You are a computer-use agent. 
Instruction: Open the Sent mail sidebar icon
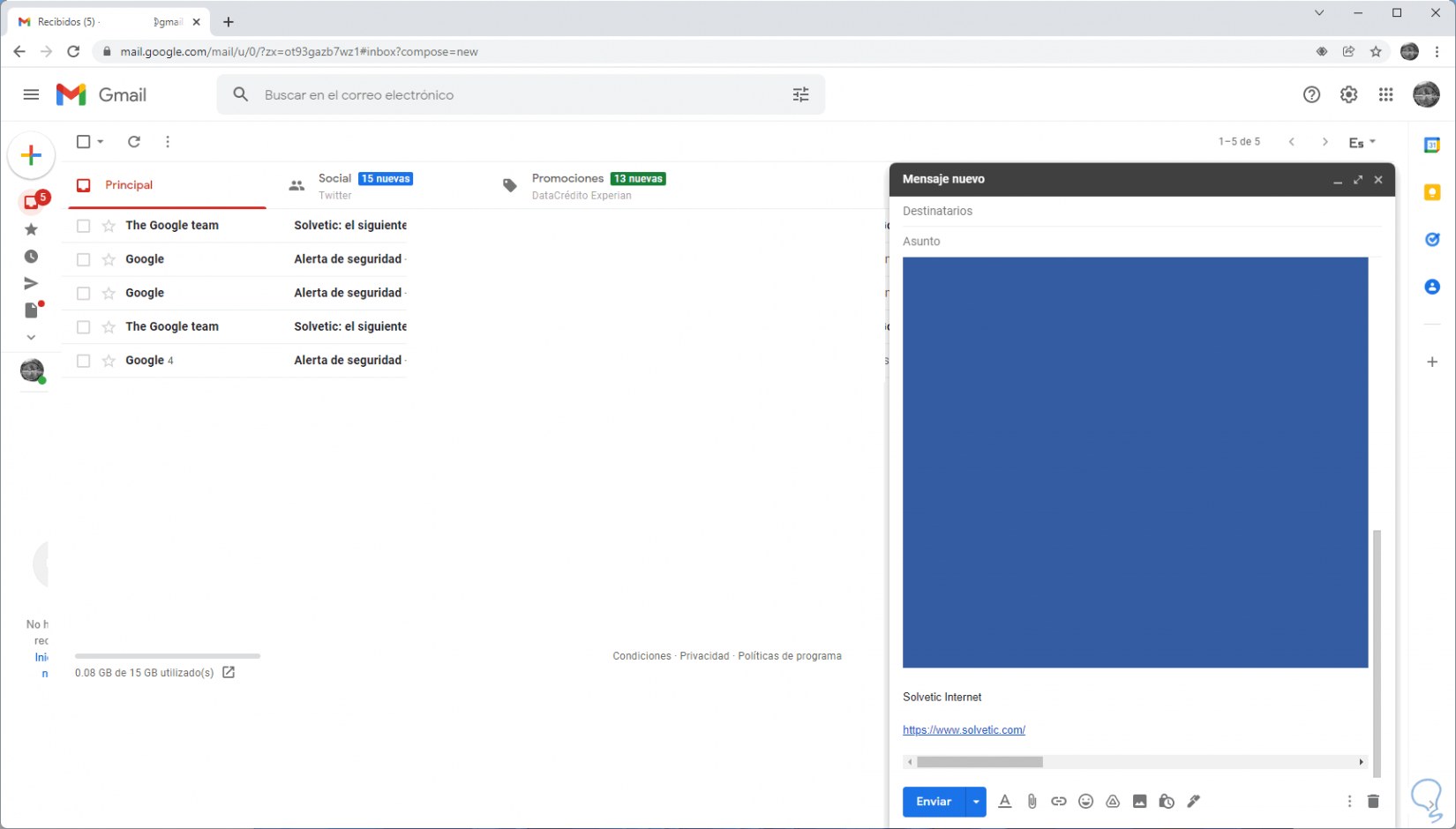(31, 283)
